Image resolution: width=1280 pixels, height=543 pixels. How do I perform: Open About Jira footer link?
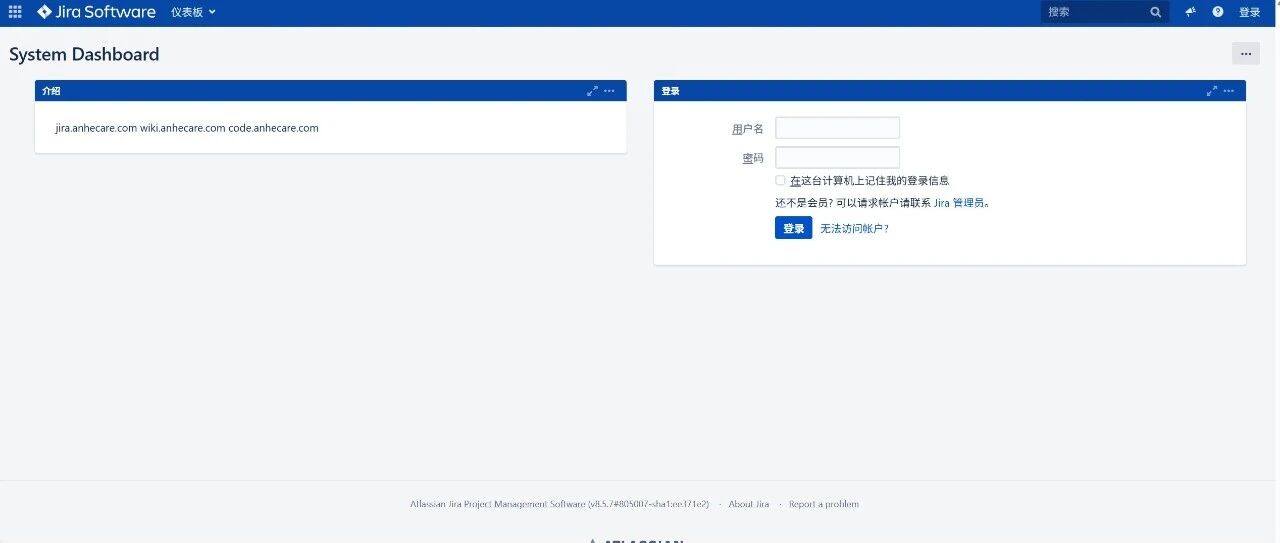pyautogui.click(x=749, y=504)
